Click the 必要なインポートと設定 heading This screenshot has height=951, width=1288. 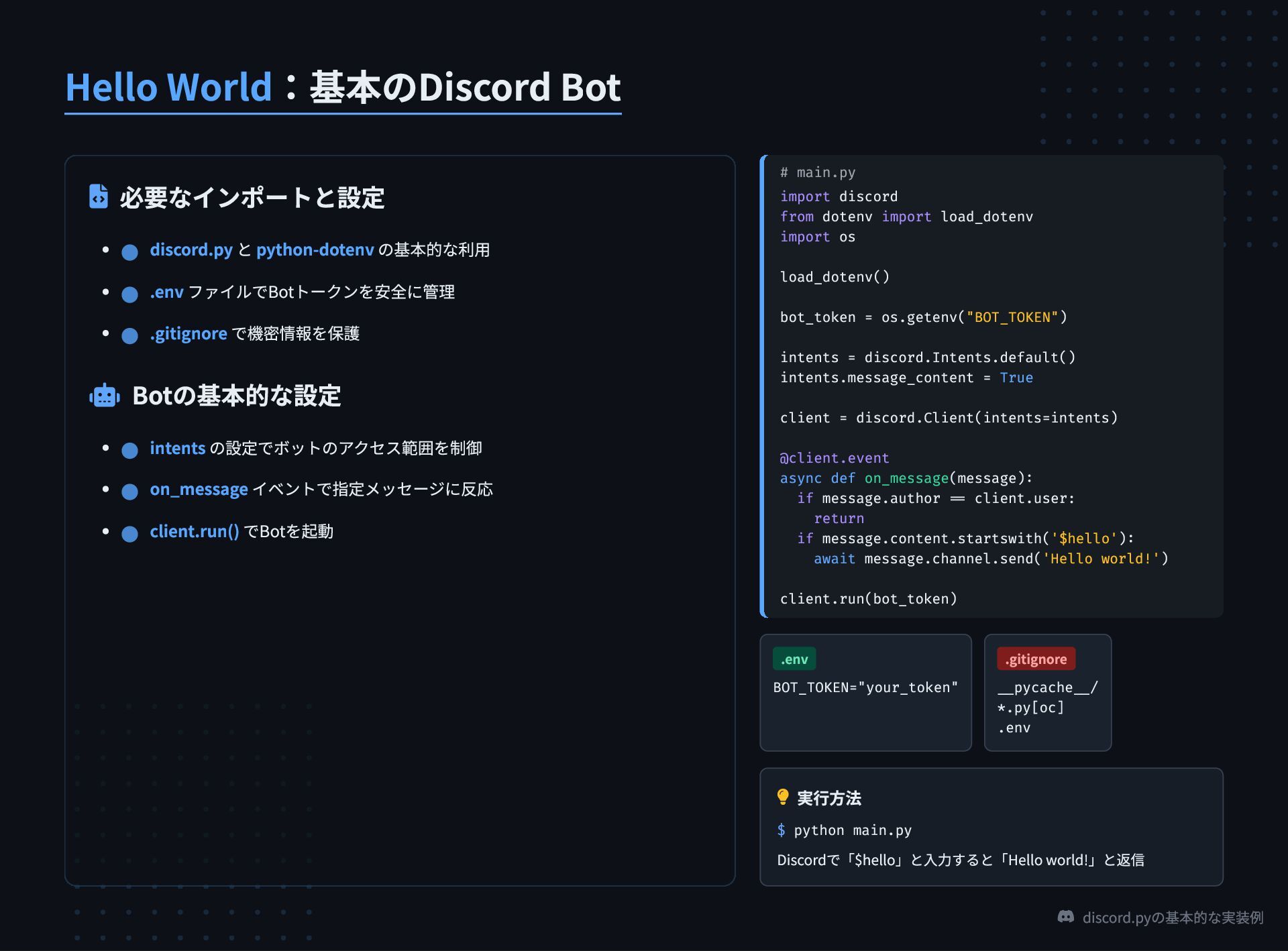252,197
